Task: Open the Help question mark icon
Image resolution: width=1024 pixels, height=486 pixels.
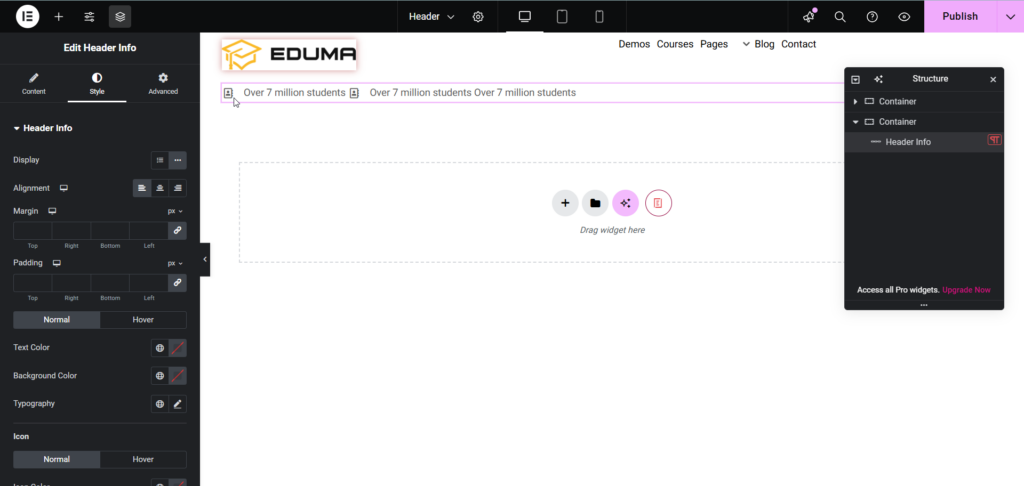Action: click(872, 16)
